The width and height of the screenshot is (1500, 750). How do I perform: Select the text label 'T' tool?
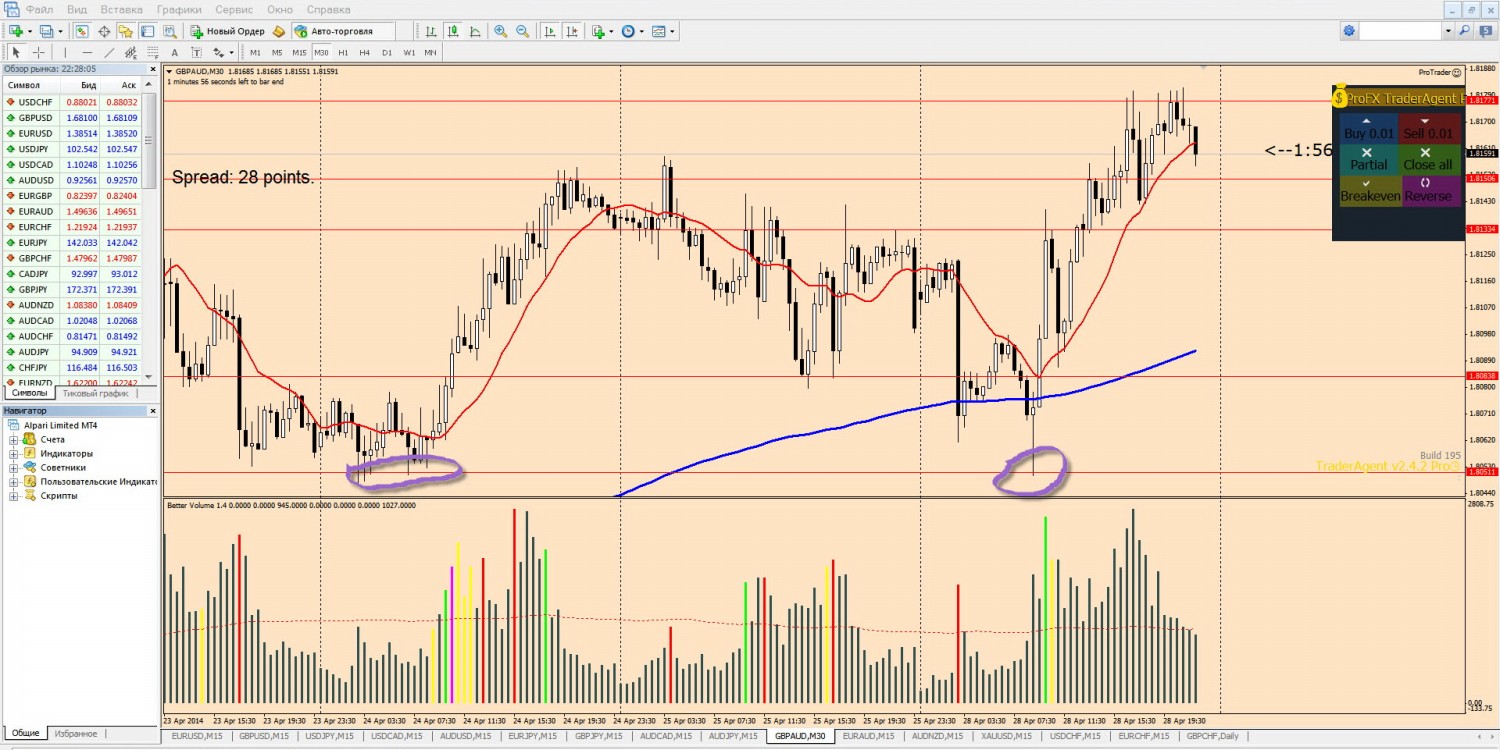coord(196,52)
